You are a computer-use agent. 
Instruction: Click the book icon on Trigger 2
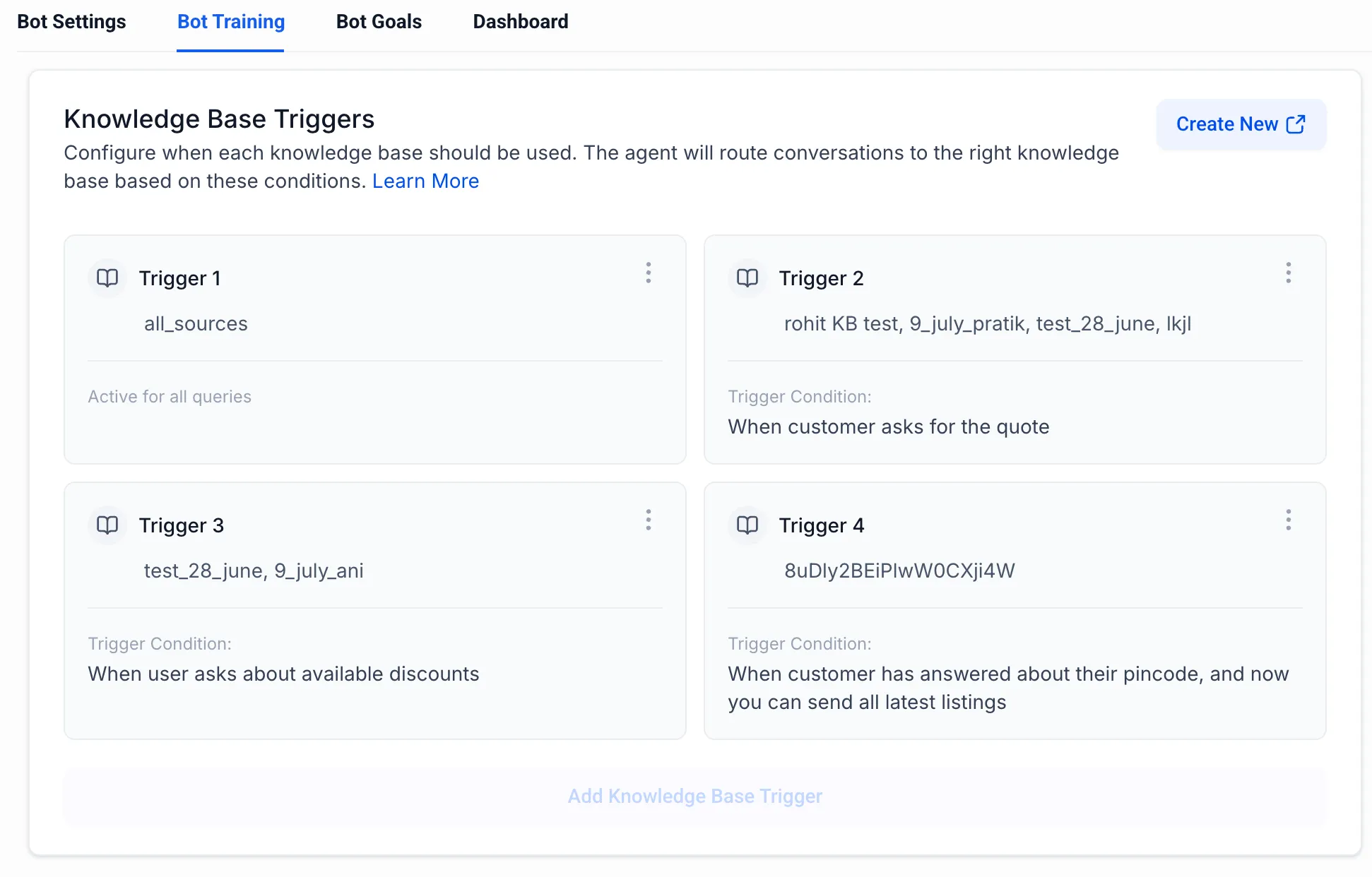tap(747, 278)
